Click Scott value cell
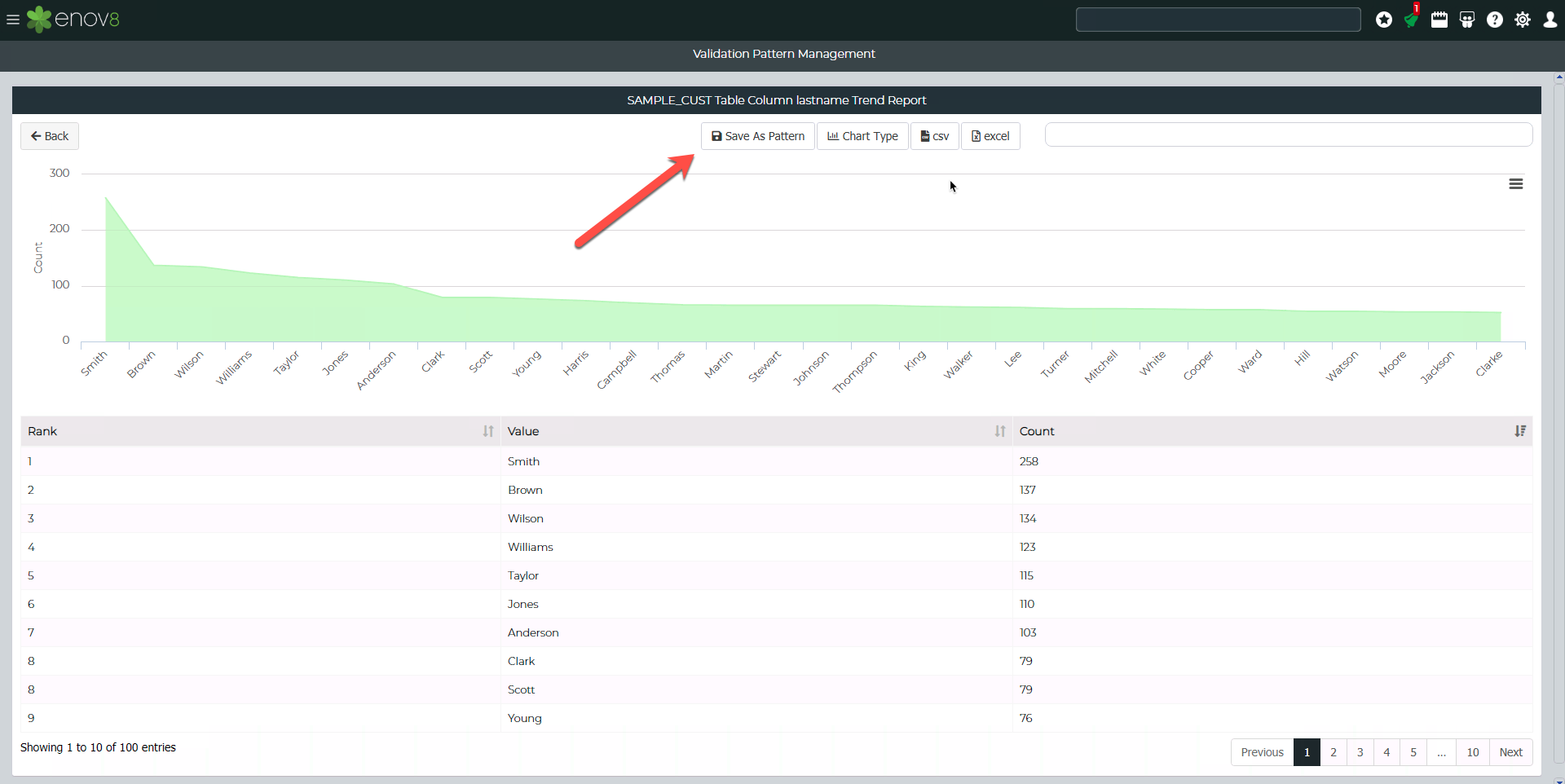 pos(756,689)
